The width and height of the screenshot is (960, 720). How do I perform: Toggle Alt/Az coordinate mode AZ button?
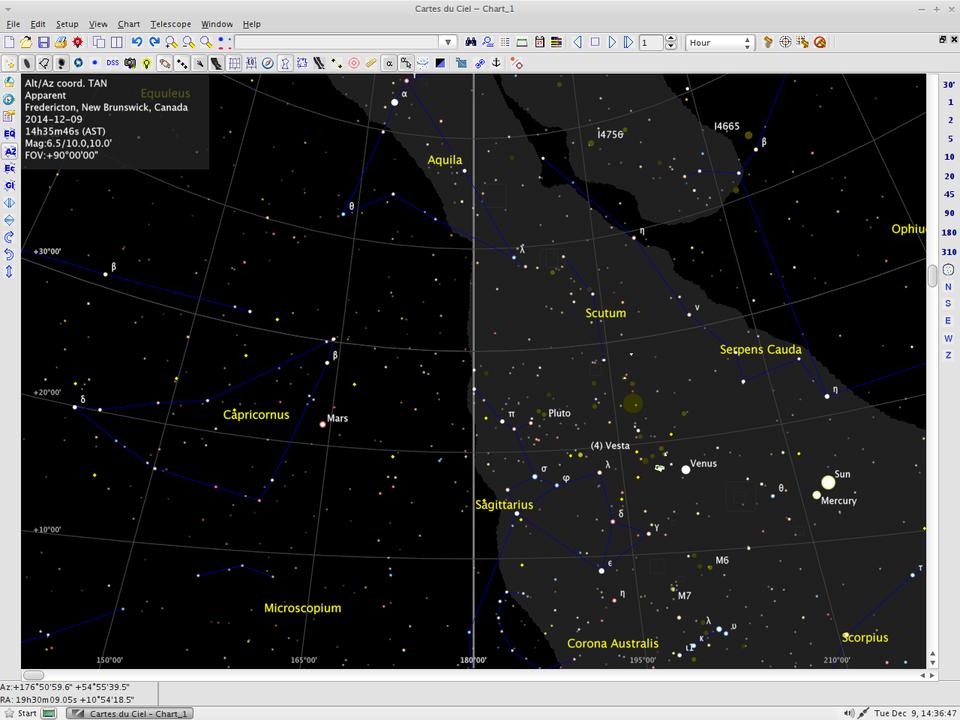click(9, 151)
